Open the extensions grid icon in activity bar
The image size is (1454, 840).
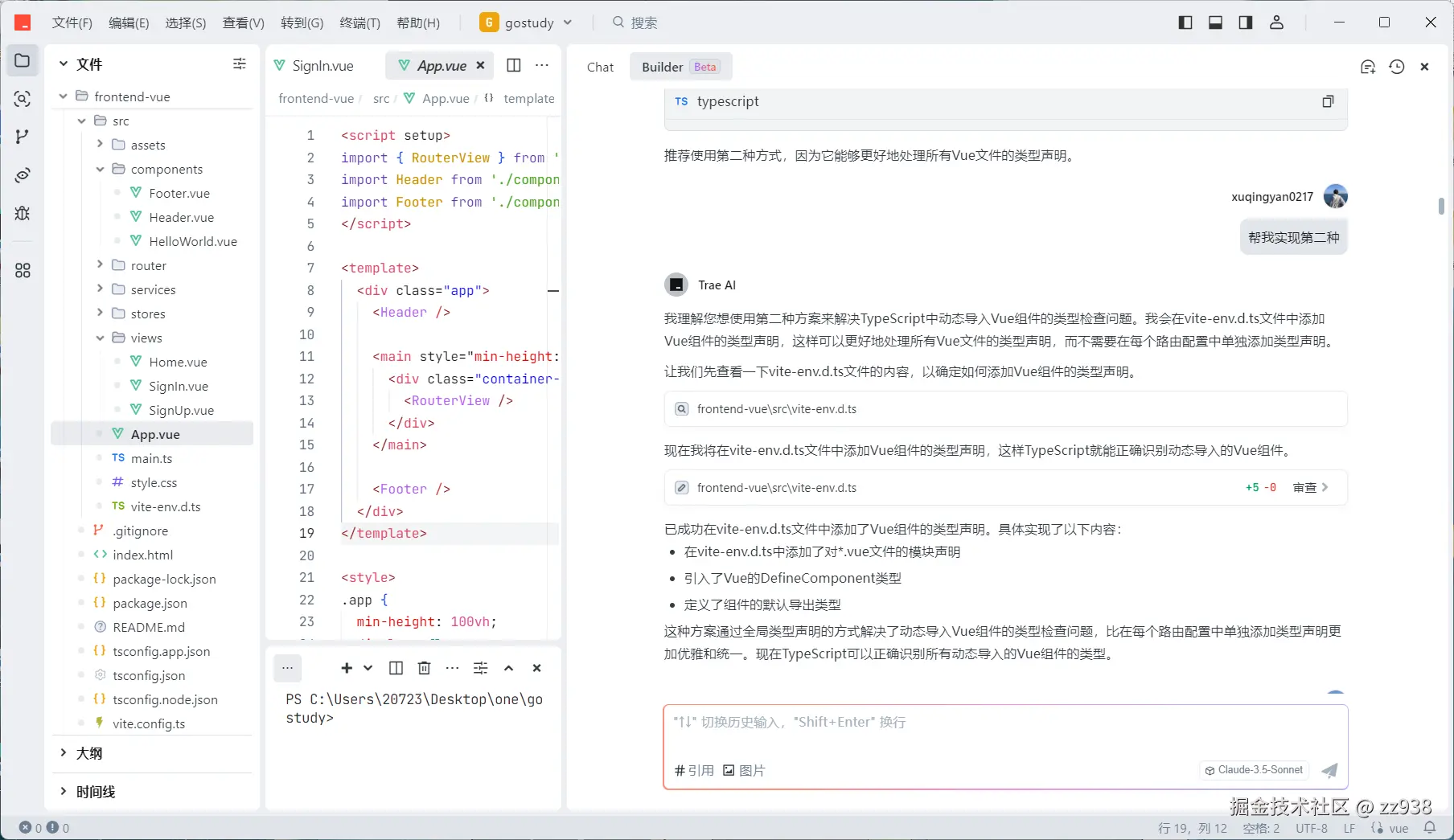[x=23, y=271]
